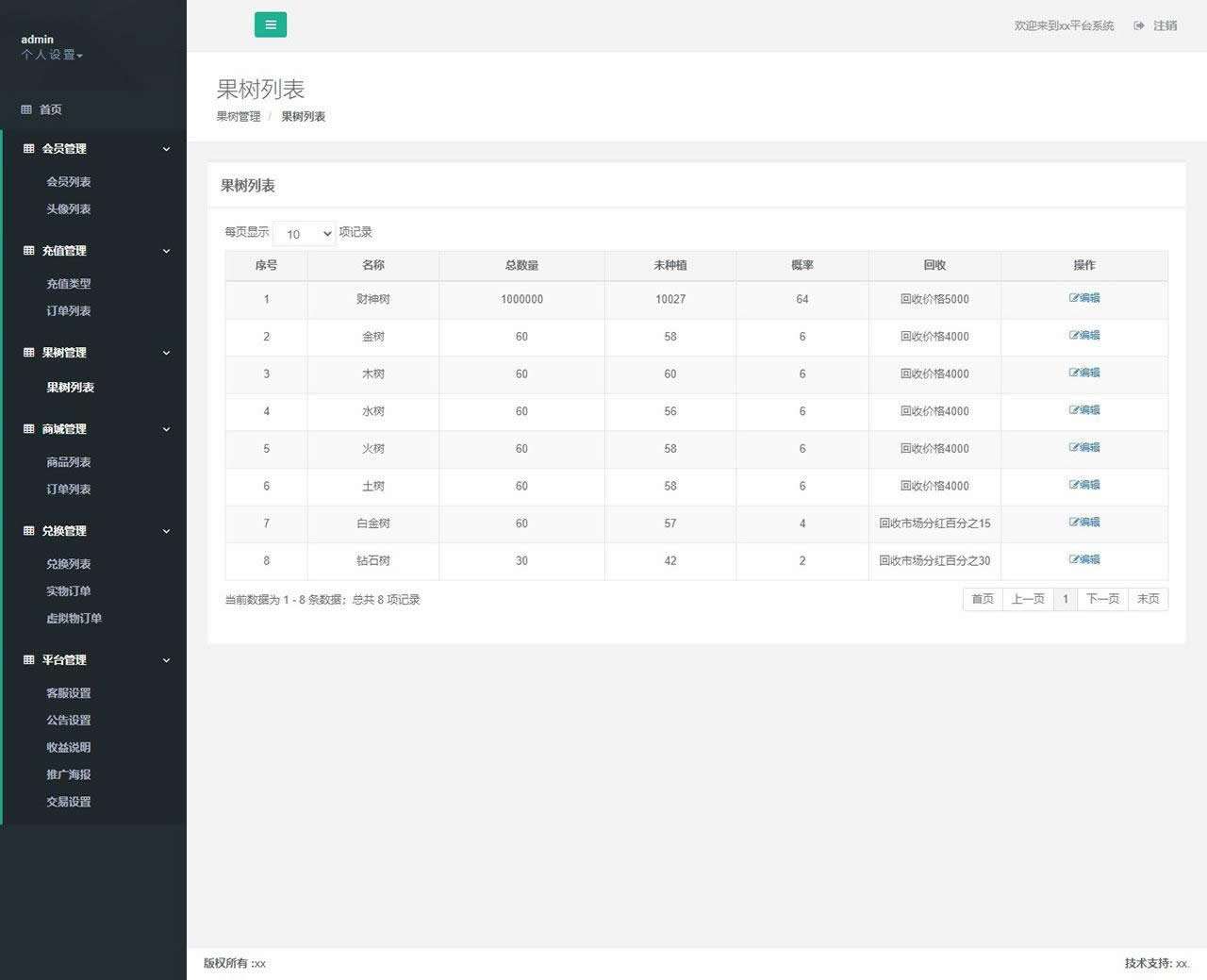
Task: Click the green hamburger menu toggle button
Action: (271, 25)
